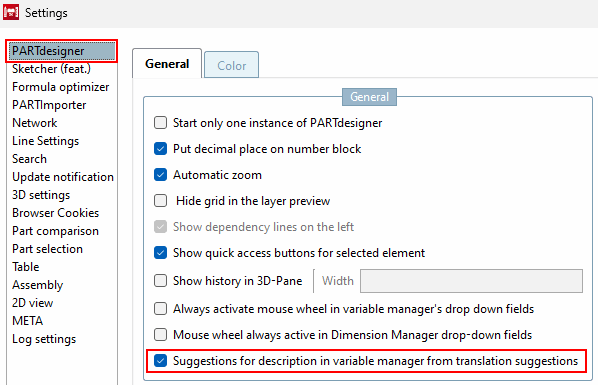Uncheck Suggestions for description from translation suggestions
The height and width of the screenshot is (385, 598).
coord(161,361)
